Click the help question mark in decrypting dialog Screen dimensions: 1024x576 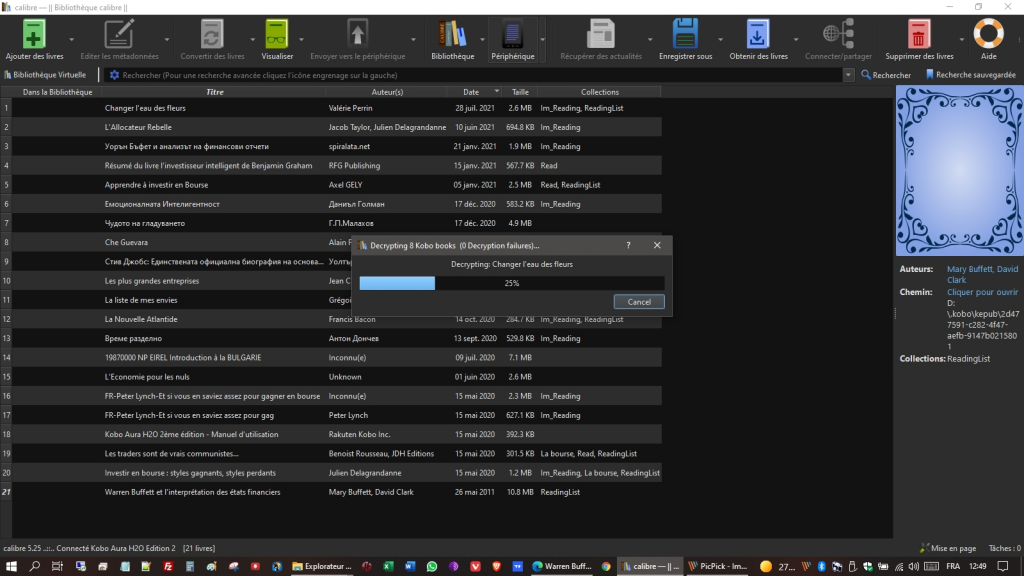(628, 246)
